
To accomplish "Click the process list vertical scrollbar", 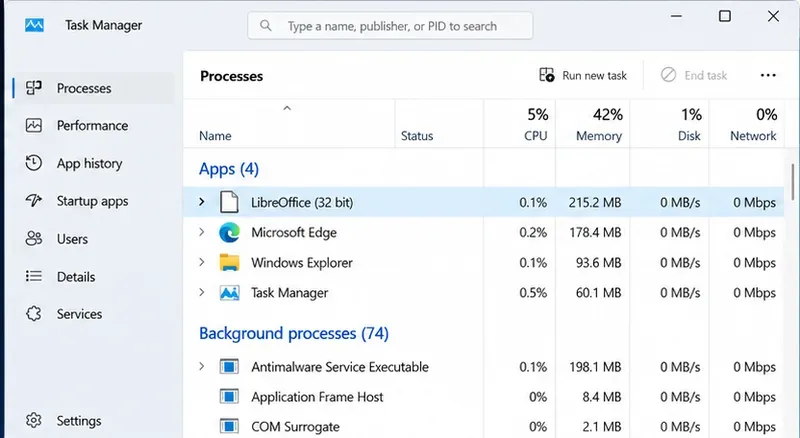I will 792,182.
